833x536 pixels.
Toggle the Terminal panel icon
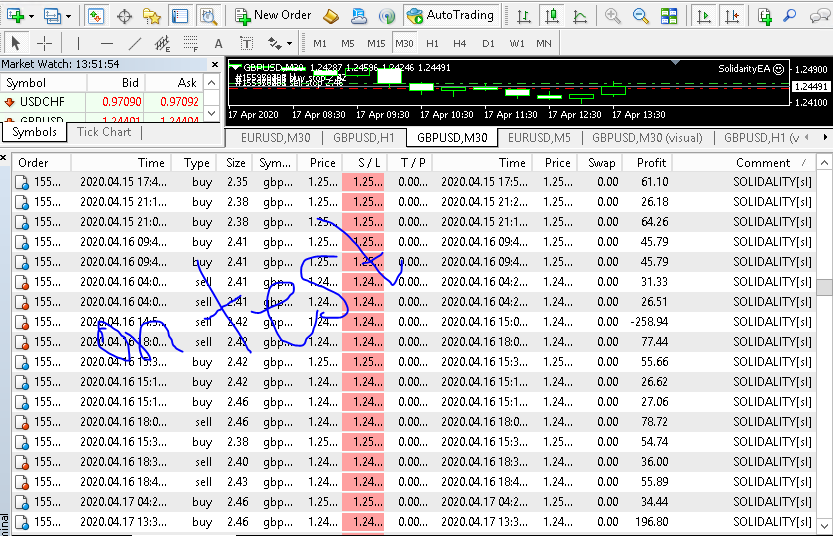[180, 16]
